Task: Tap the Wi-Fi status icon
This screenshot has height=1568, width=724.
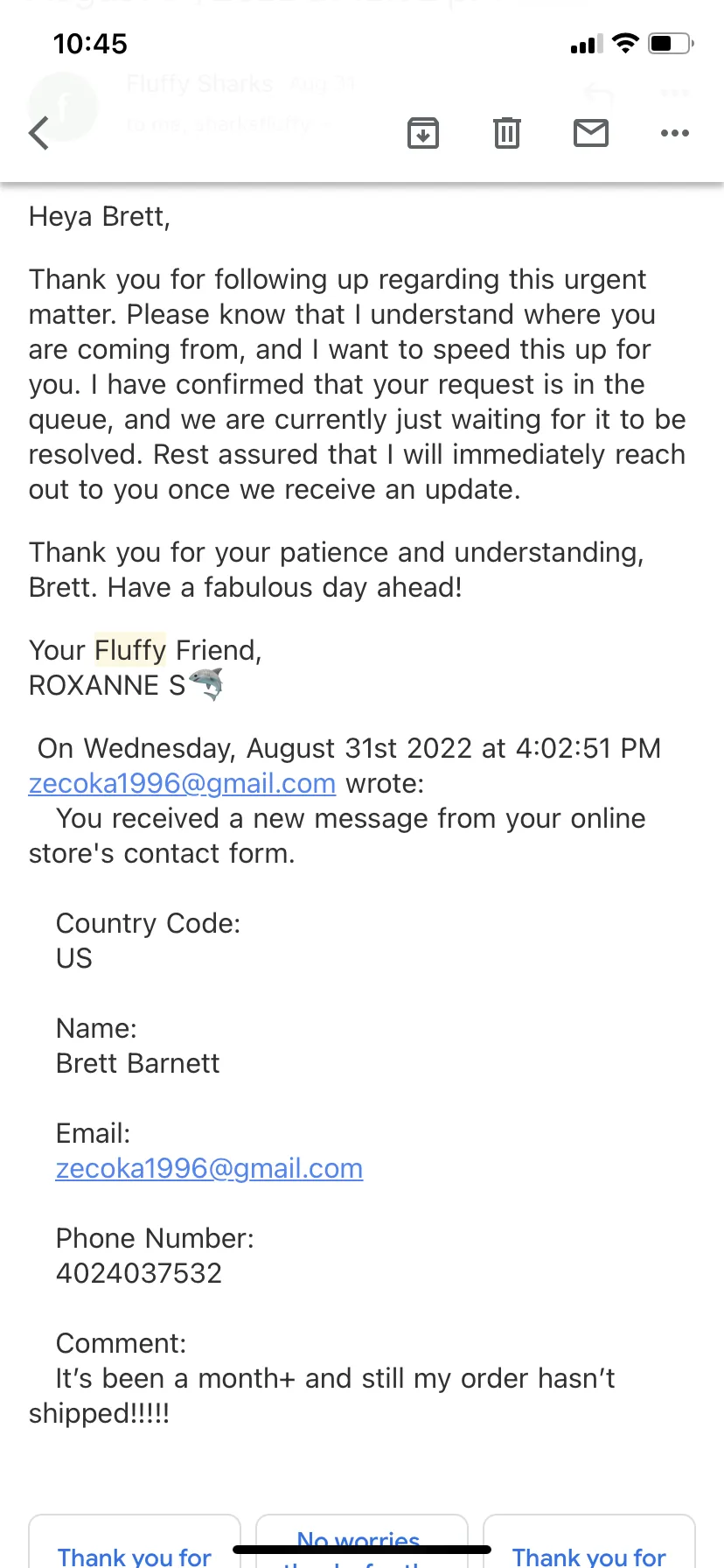Action: click(x=625, y=43)
